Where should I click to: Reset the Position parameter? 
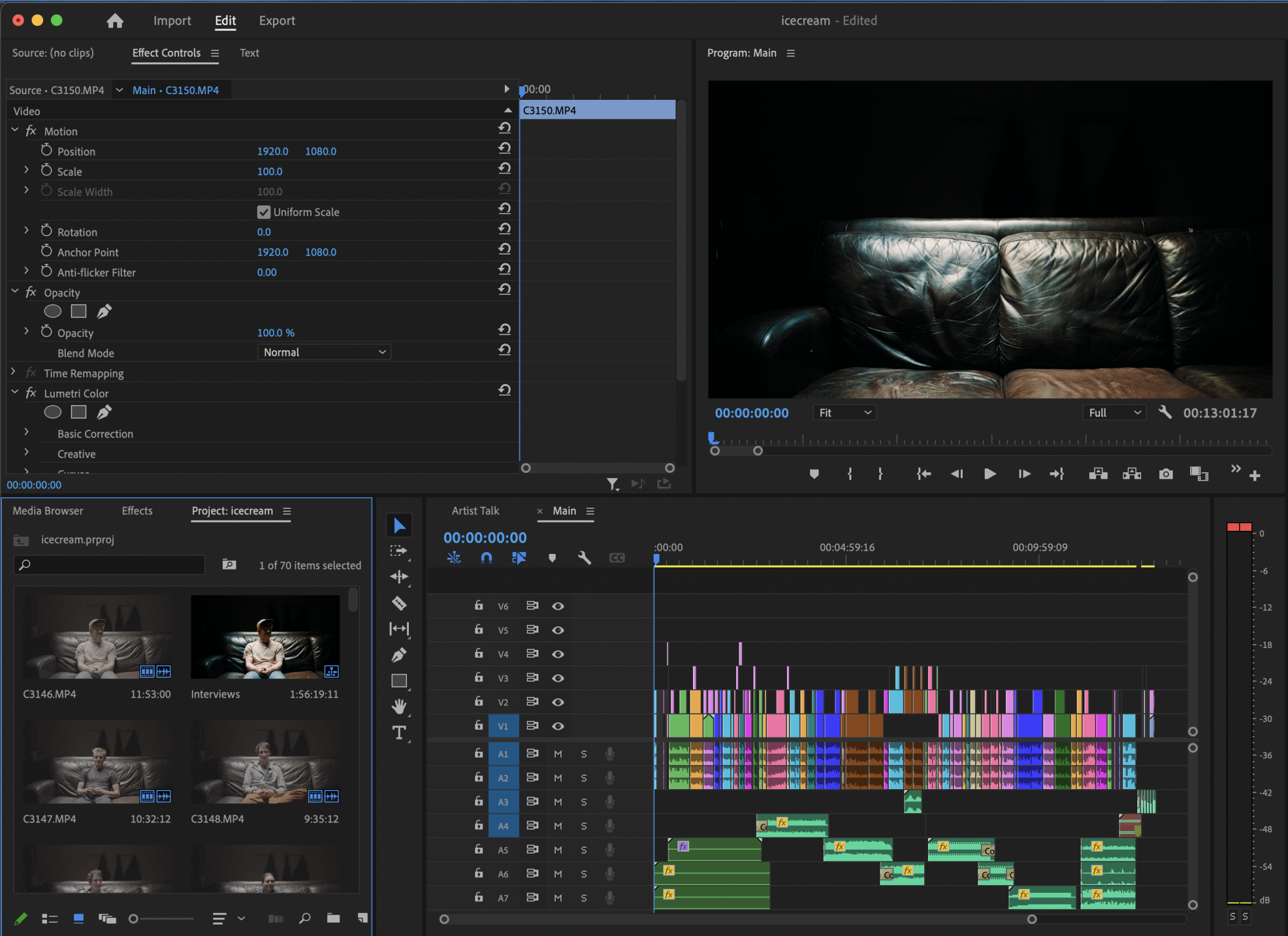click(504, 148)
